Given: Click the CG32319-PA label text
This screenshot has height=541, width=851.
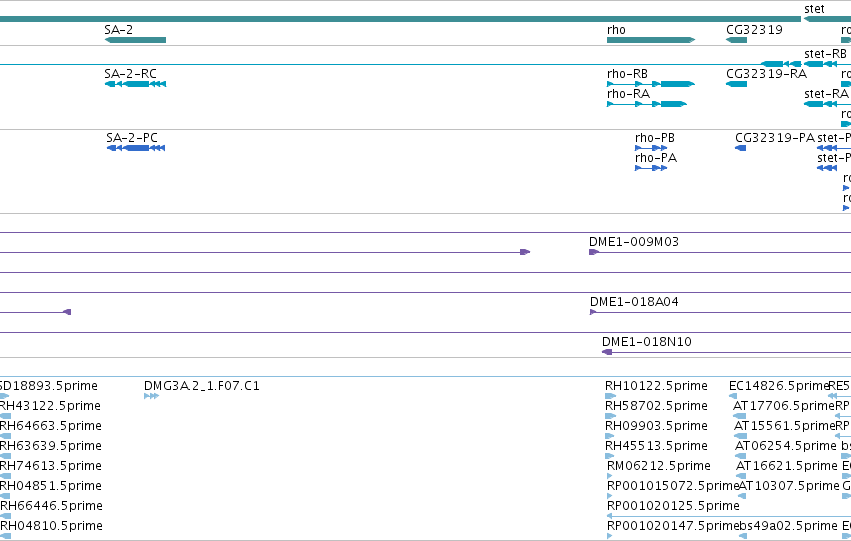Looking at the screenshot, I should coord(775,138).
